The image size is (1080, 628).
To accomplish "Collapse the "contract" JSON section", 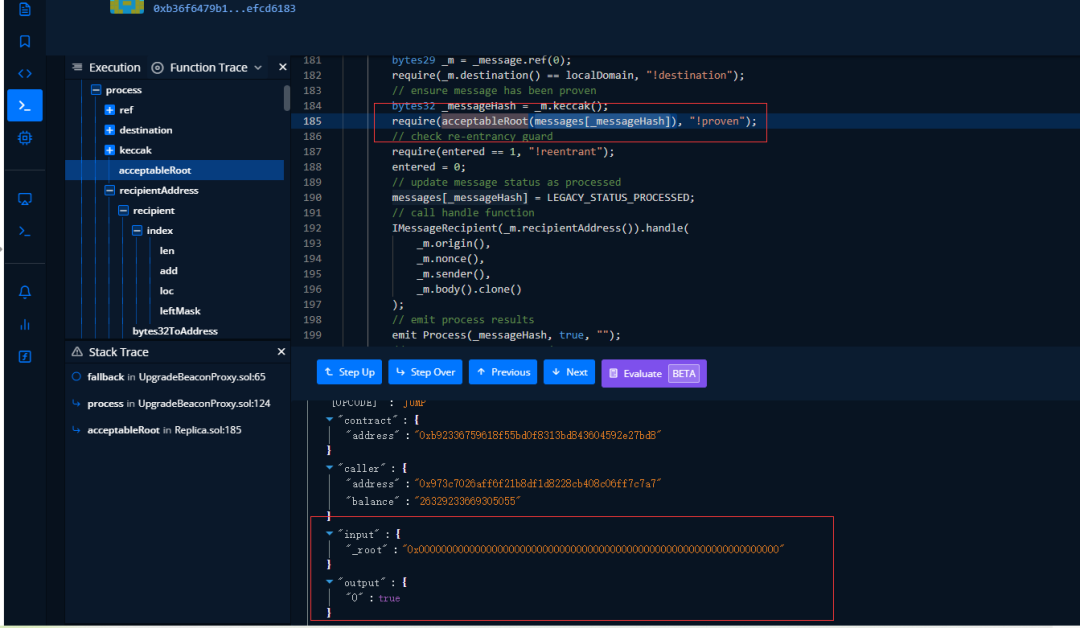I will click(329, 419).
